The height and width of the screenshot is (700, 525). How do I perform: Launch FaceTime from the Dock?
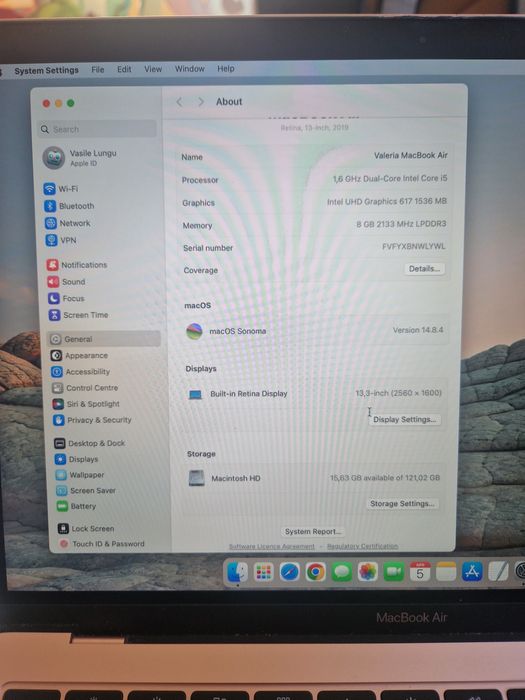coord(393,571)
